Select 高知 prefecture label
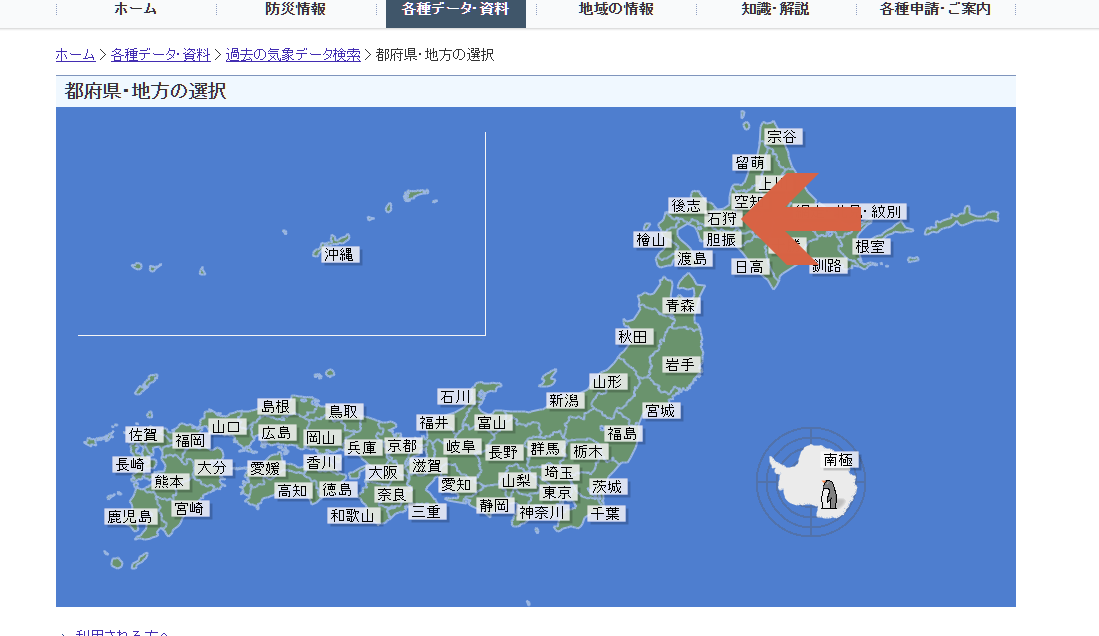The height and width of the screenshot is (636, 1099). 293,492
